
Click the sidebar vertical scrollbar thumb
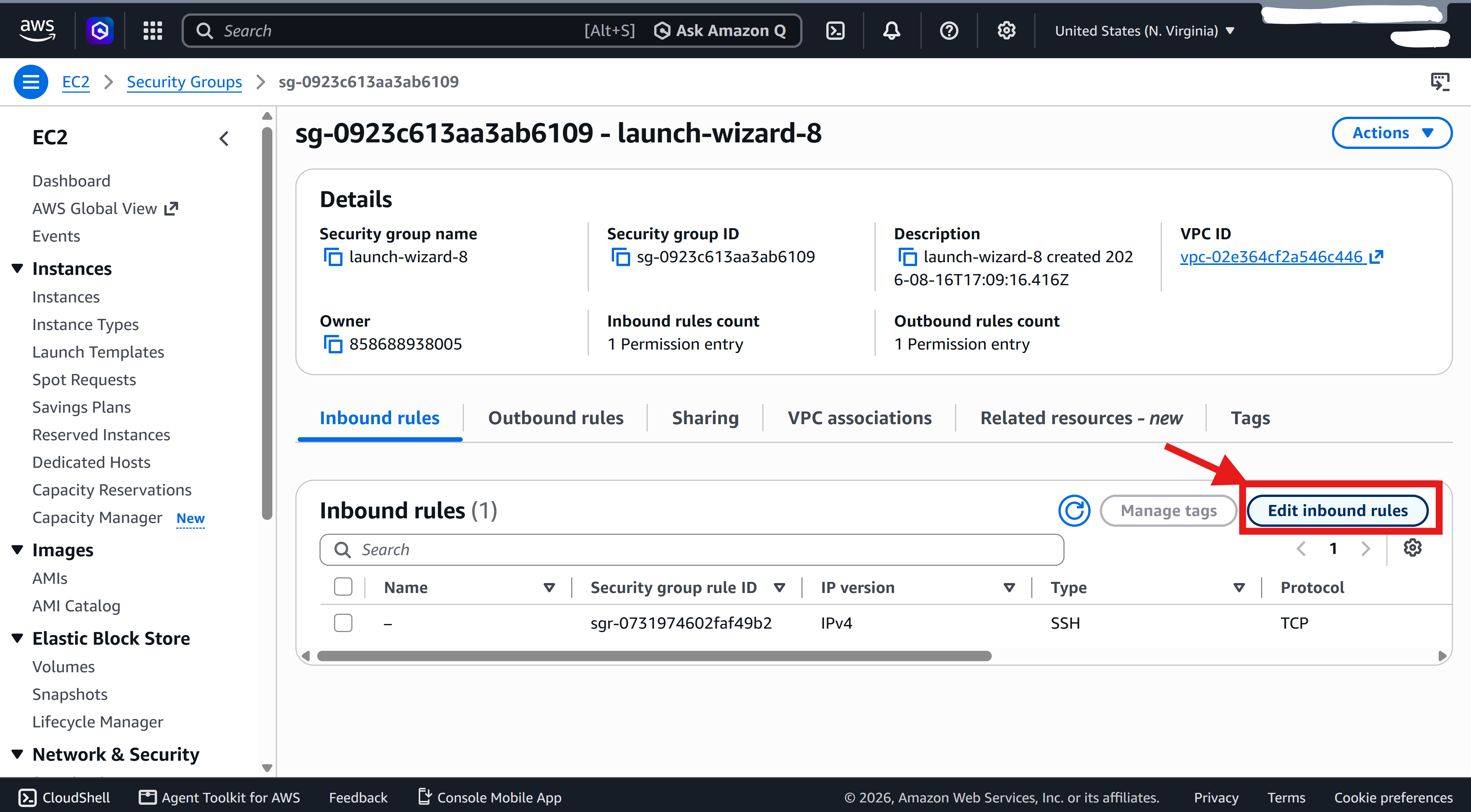tap(267, 323)
